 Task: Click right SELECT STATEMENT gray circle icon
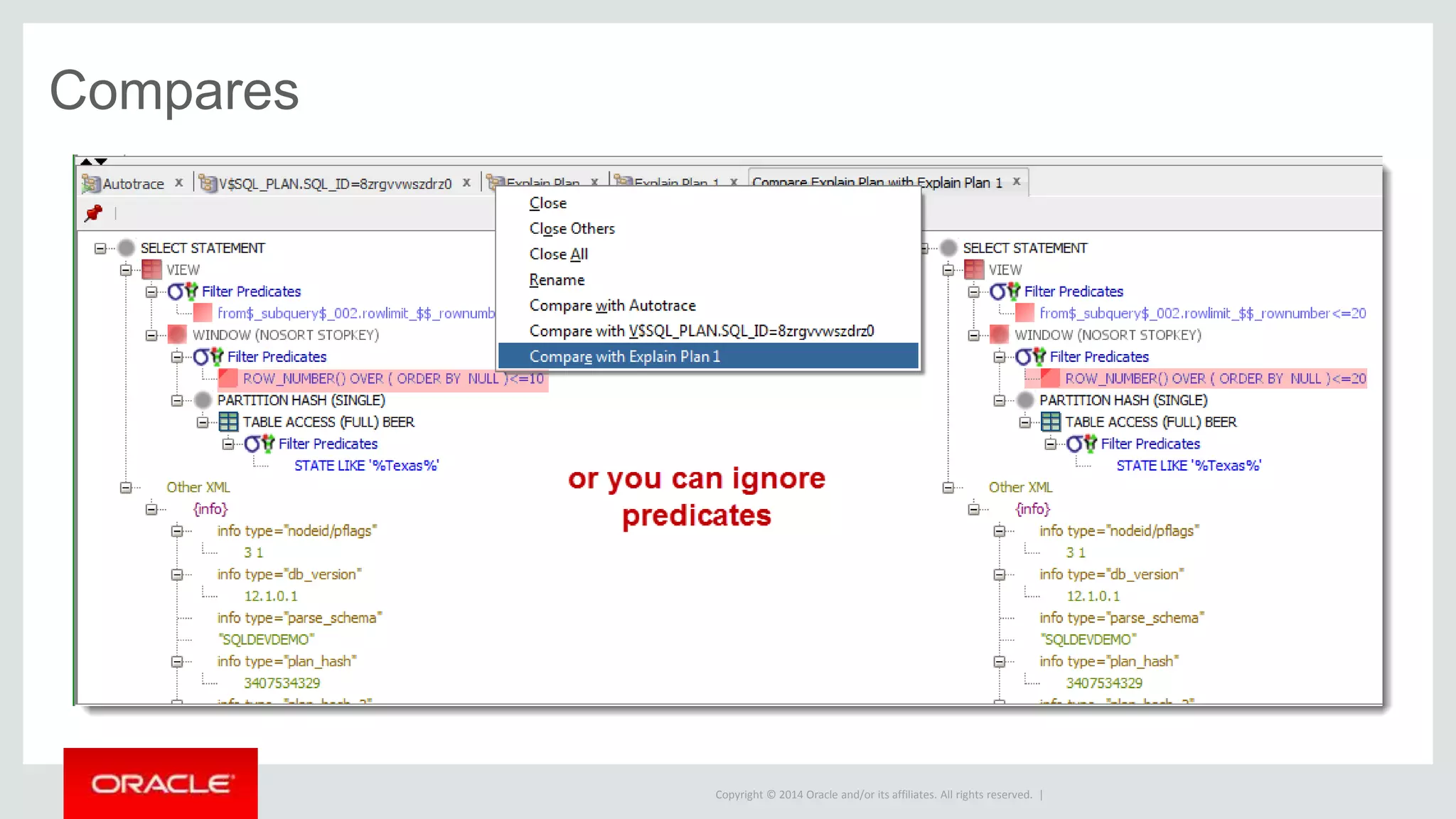point(948,247)
